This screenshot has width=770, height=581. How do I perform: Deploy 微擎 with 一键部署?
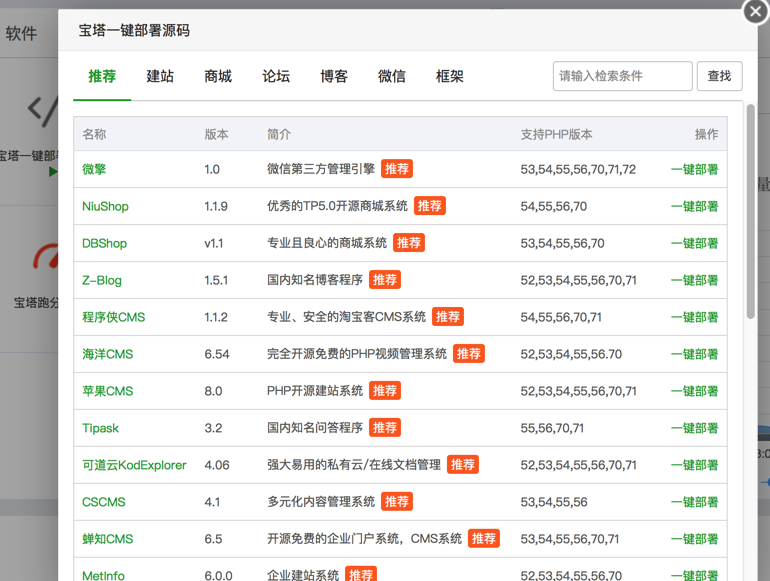(x=694, y=170)
